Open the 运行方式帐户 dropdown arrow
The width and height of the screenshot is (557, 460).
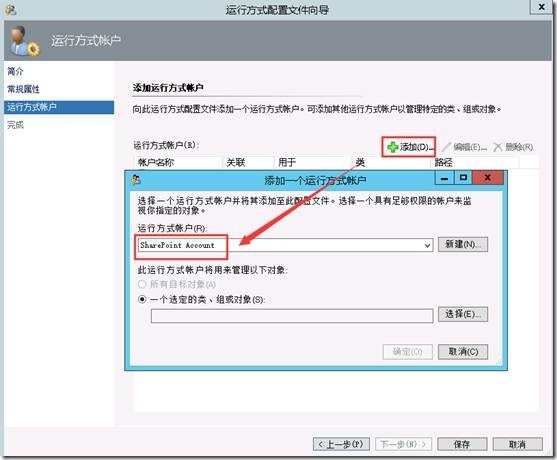(427, 245)
